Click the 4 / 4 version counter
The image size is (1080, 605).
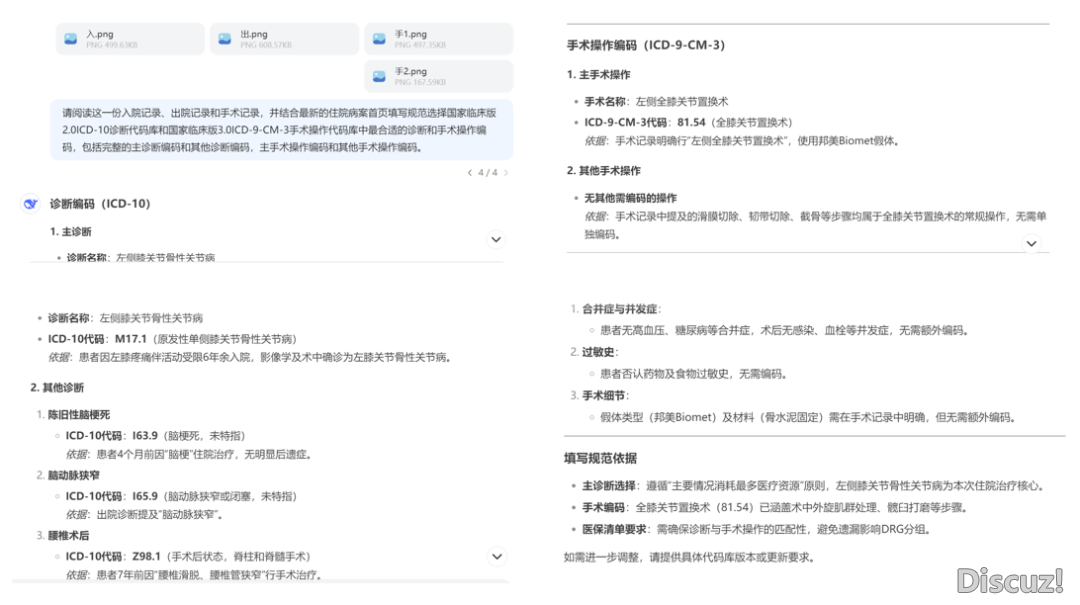point(488,173)
